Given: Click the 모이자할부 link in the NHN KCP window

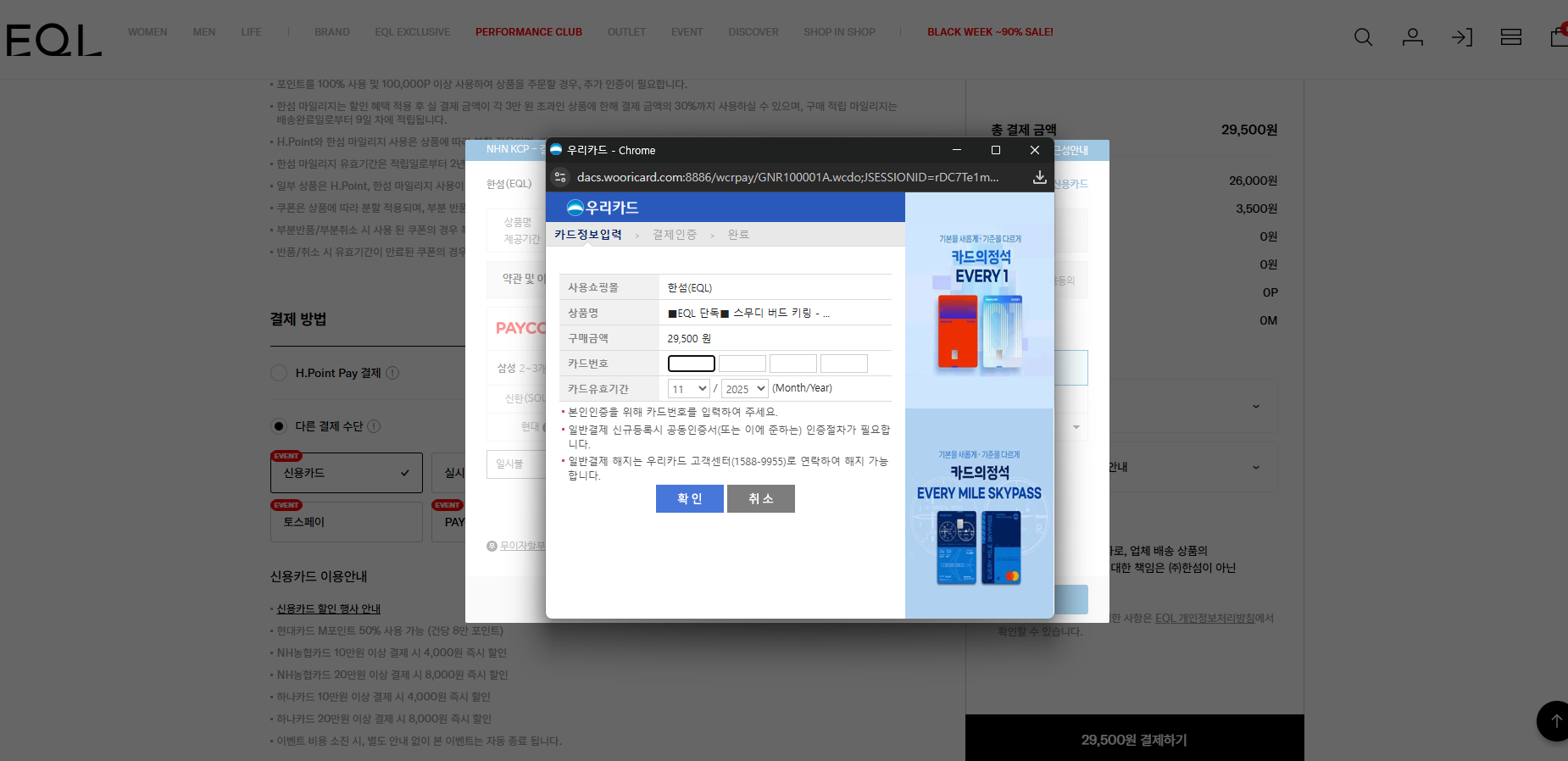Looking at the screenshot, I should [x=522, y=546].
